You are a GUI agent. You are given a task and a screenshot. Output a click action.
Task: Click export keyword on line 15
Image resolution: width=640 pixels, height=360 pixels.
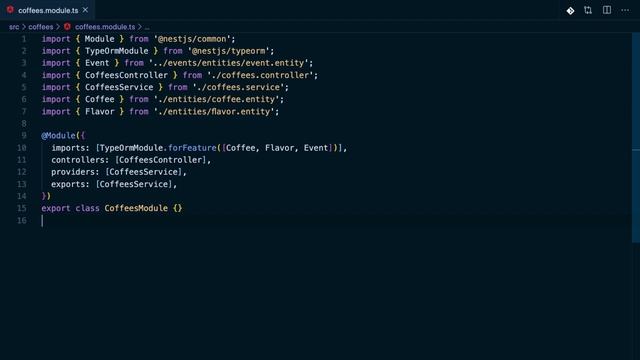pos(56,208)
